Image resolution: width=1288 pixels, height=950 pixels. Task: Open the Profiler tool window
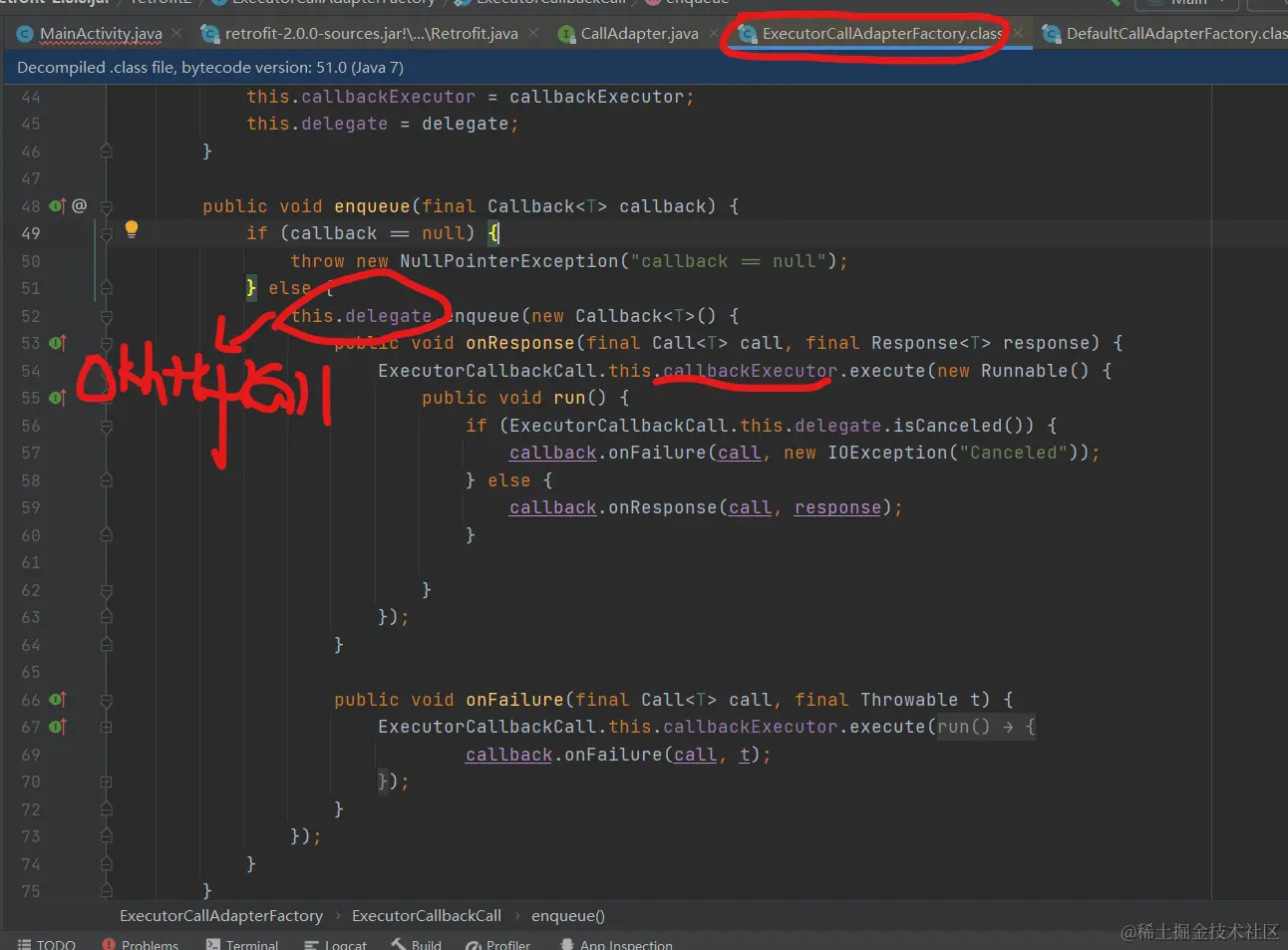click(498, 944)
